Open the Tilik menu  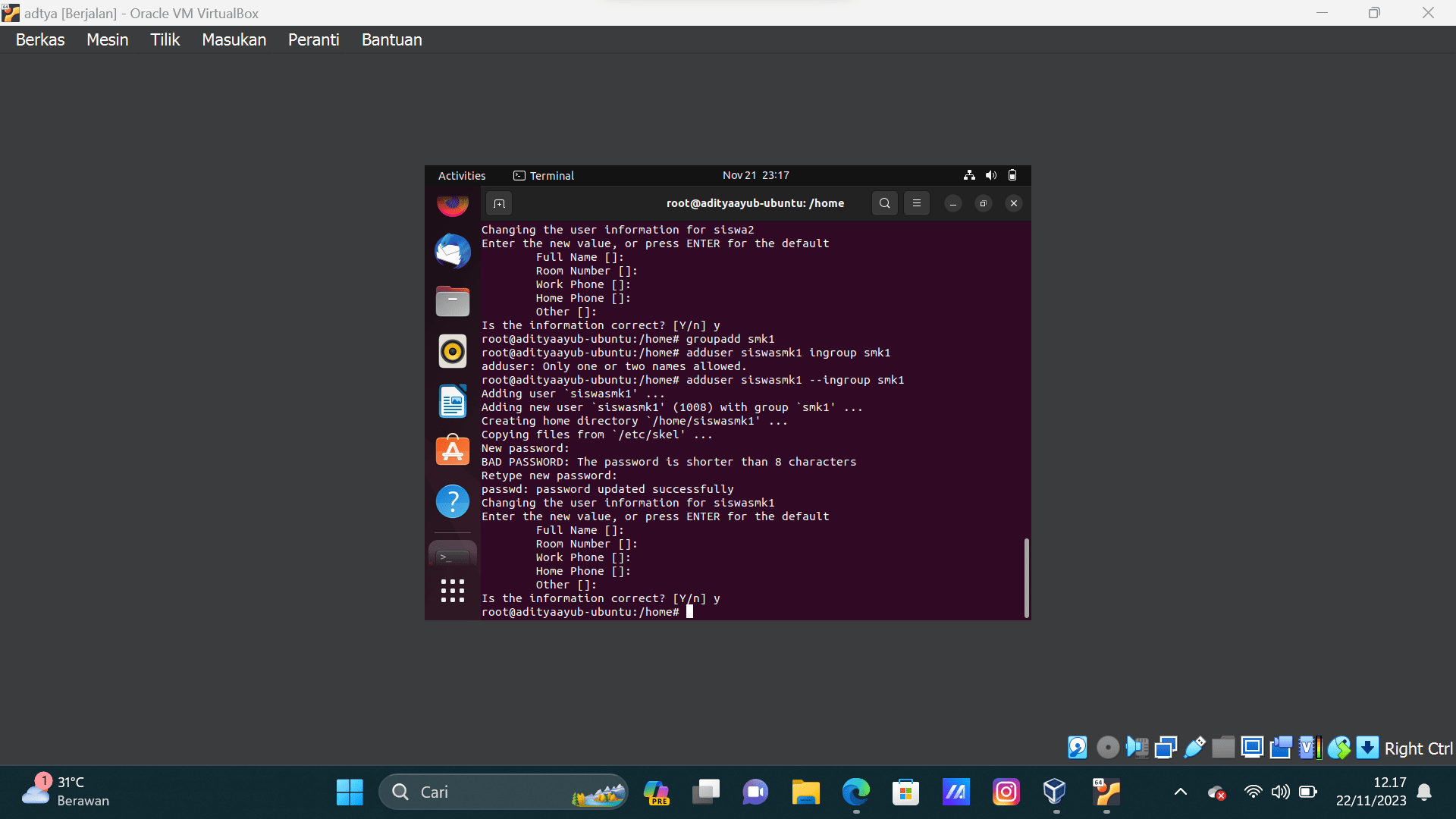[165, 40]
